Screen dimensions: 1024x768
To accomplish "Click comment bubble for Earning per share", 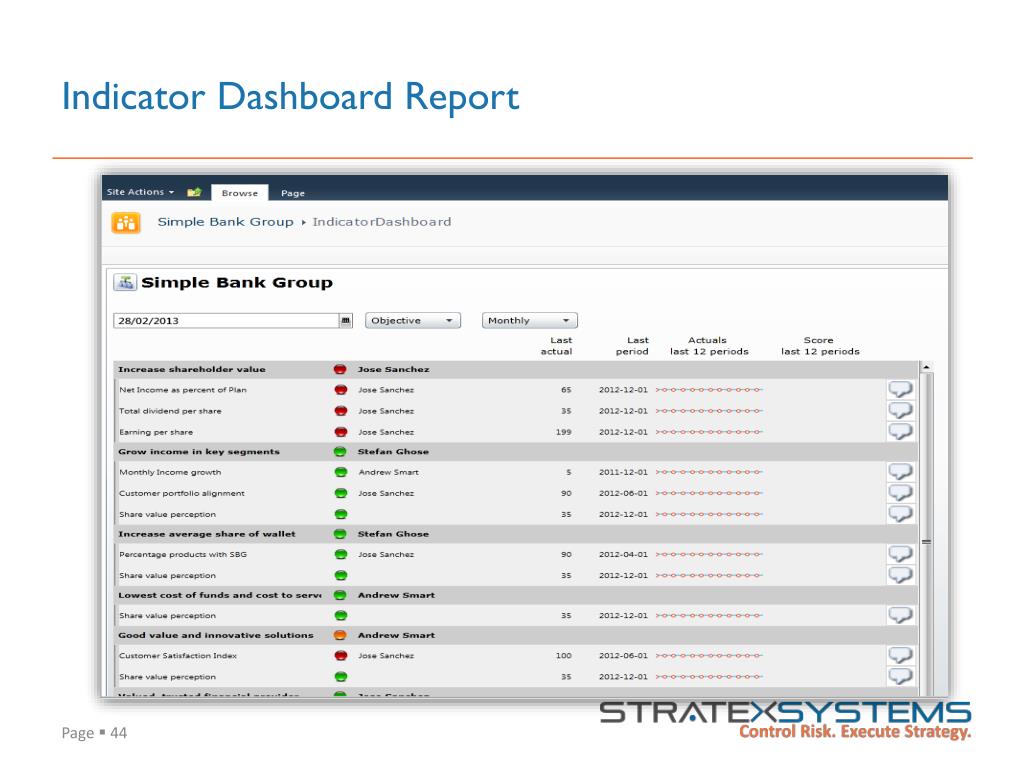I will coord(901,432).
